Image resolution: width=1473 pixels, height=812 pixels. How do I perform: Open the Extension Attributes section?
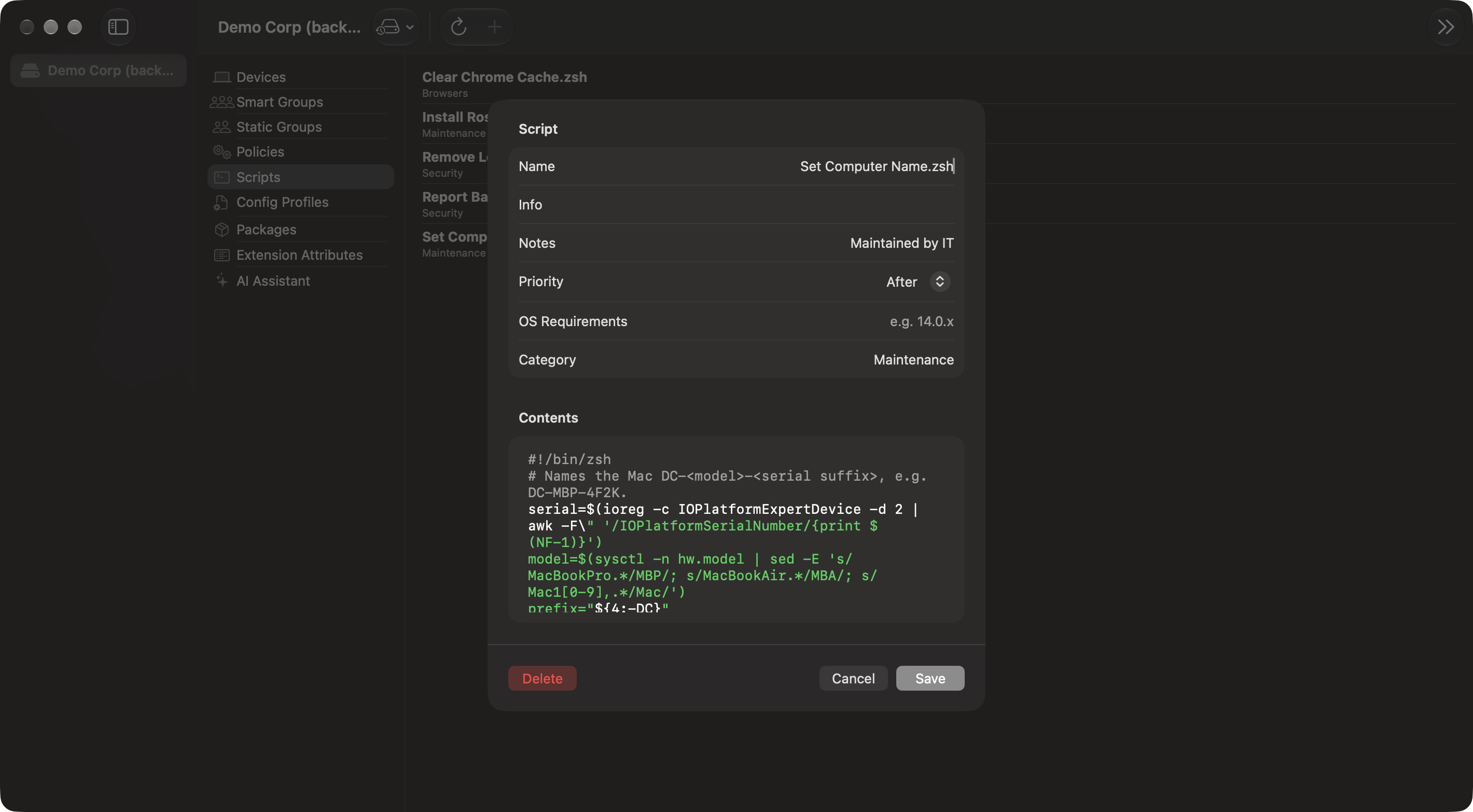click(x=301, y=255)
